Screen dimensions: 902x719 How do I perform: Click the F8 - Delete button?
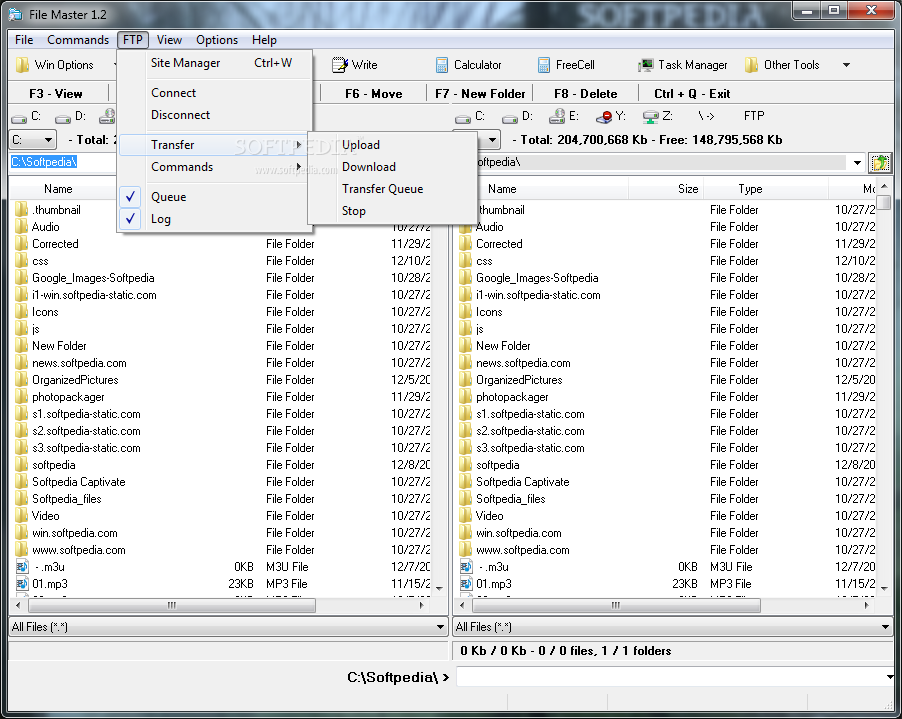tap(586, 94)
